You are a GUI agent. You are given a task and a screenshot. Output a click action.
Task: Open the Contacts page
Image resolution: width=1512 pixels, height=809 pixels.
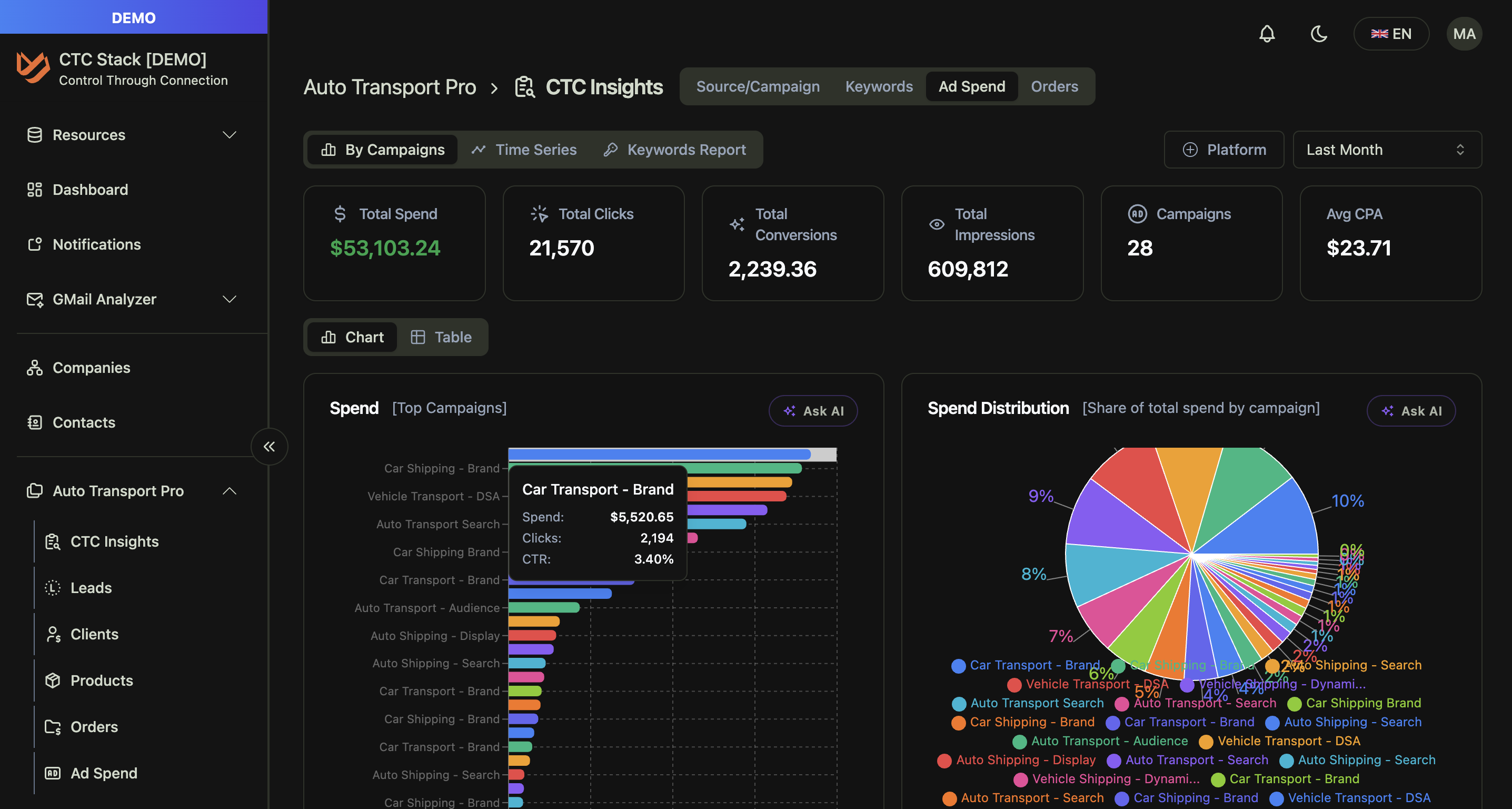84,422
